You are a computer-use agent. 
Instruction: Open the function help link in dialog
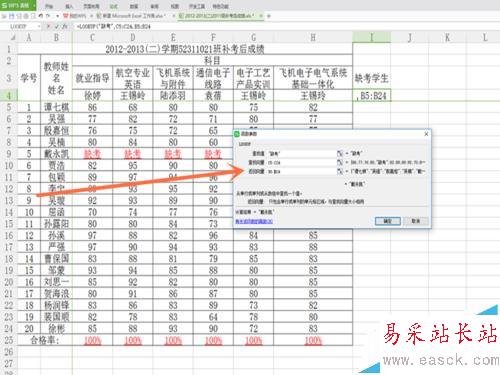[254, 221]
